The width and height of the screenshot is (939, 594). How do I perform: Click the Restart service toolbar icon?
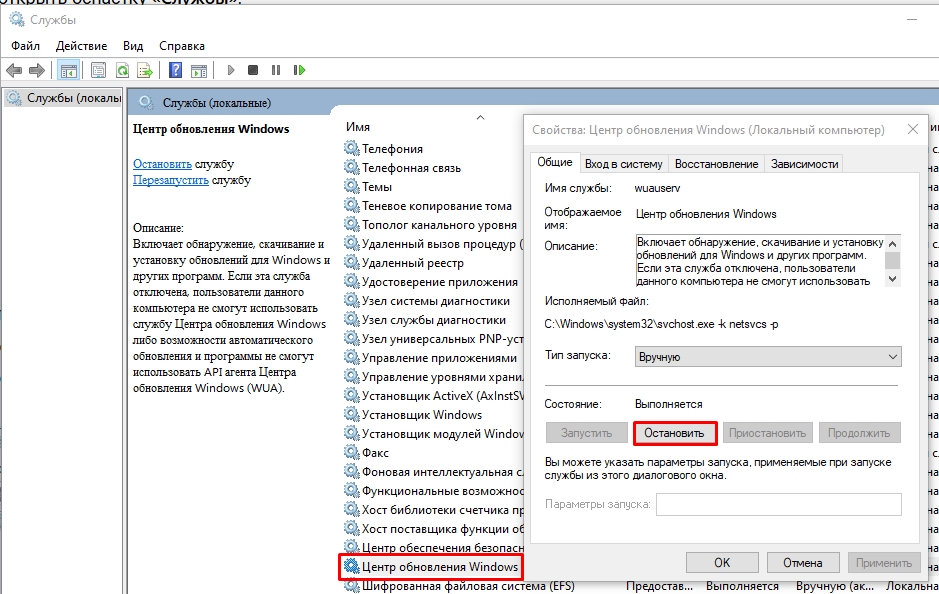[299, 70]
